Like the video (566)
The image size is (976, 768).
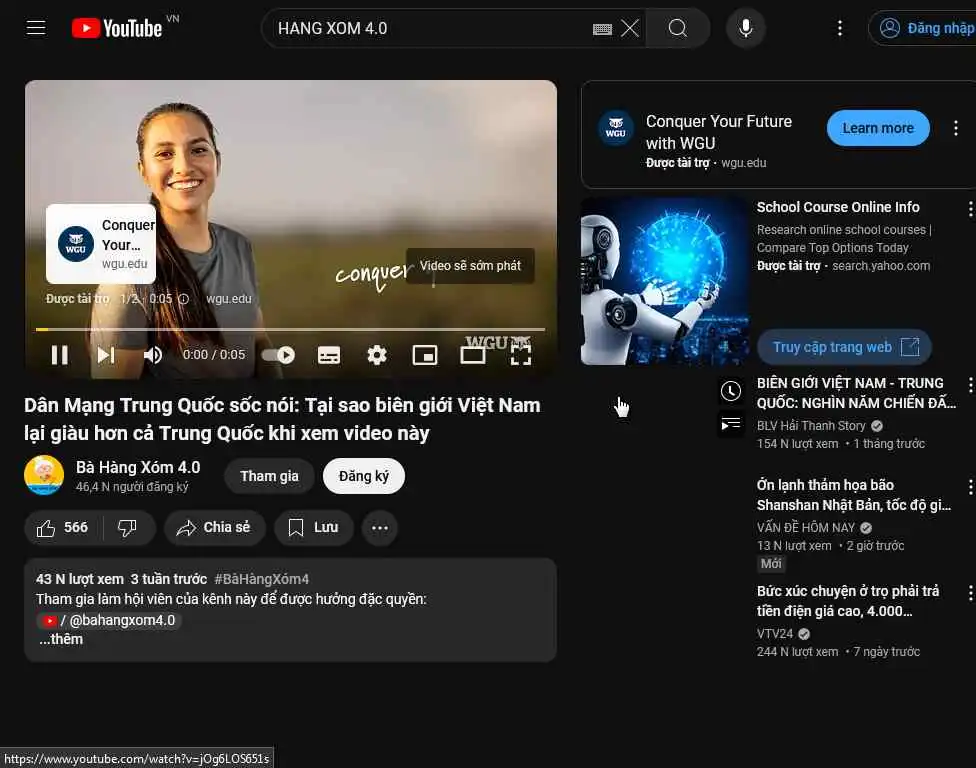(63, 528)
